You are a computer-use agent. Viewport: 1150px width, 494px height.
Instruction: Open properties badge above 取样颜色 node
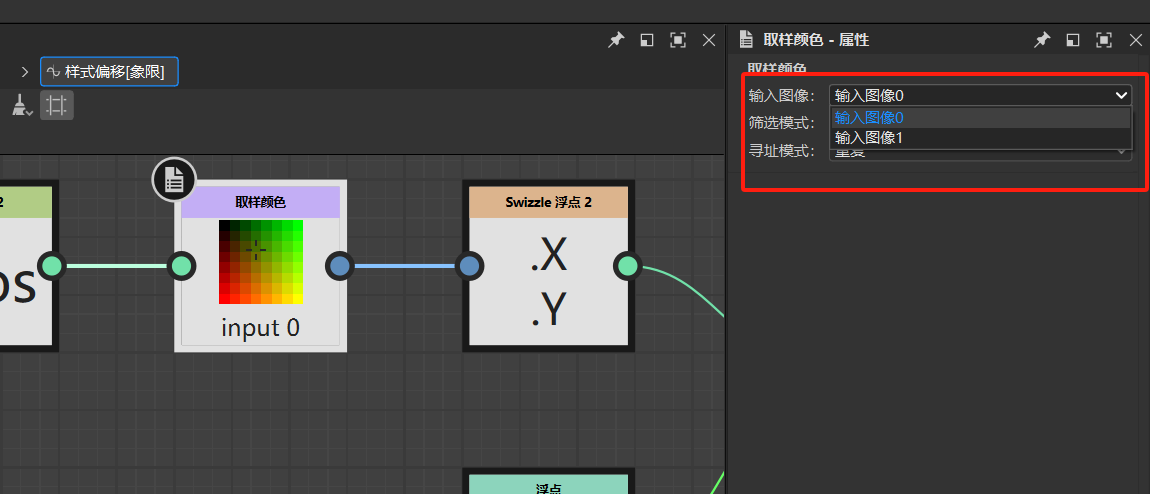[175, 179]
